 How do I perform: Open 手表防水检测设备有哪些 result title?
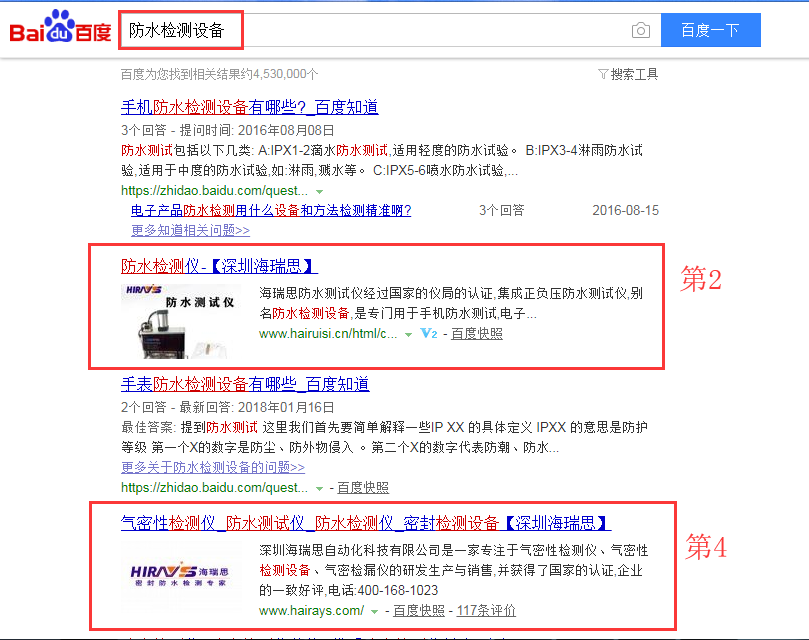tap(245, 384)
